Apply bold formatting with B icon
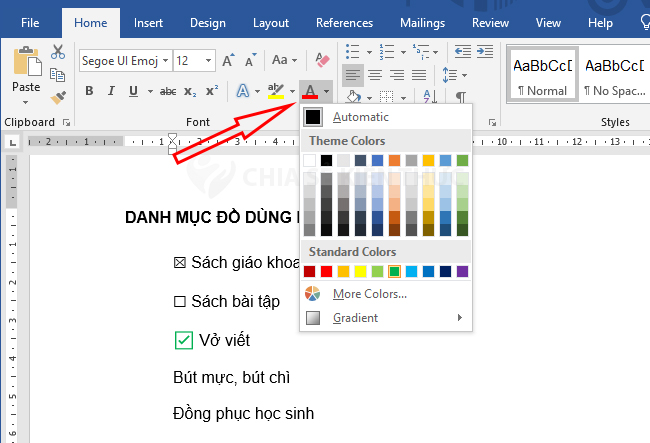Image resolution: width=650 pixels, height=443 pixels. pos(88,92)
